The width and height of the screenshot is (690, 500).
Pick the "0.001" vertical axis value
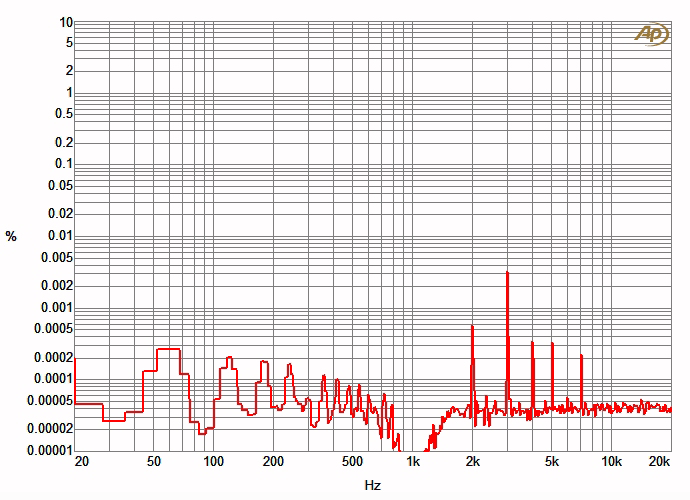(x=57, y=307)
